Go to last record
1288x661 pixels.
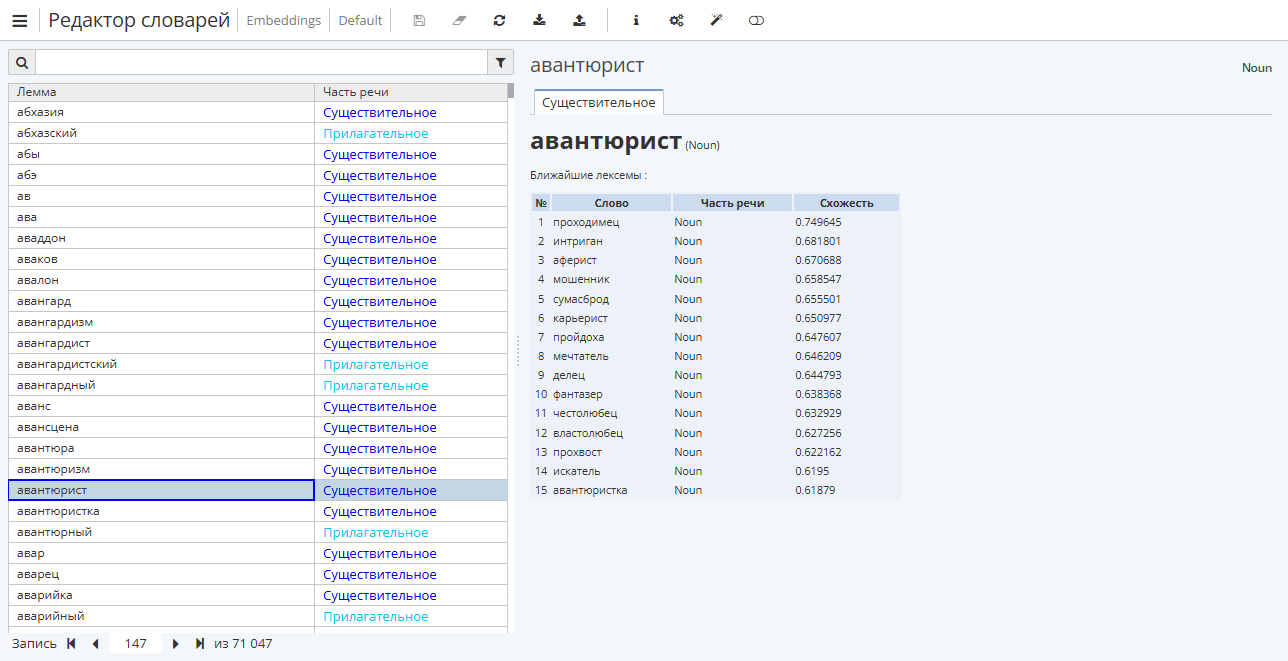coord(200,644)
